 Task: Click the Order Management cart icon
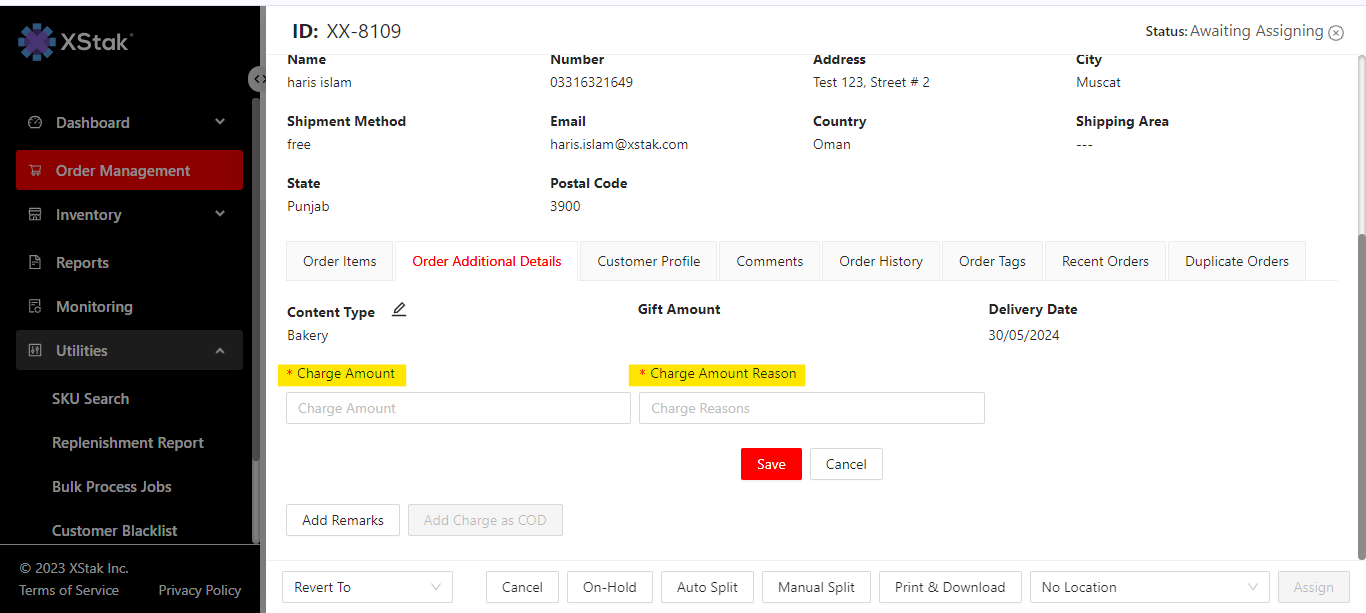pos(35,171)
